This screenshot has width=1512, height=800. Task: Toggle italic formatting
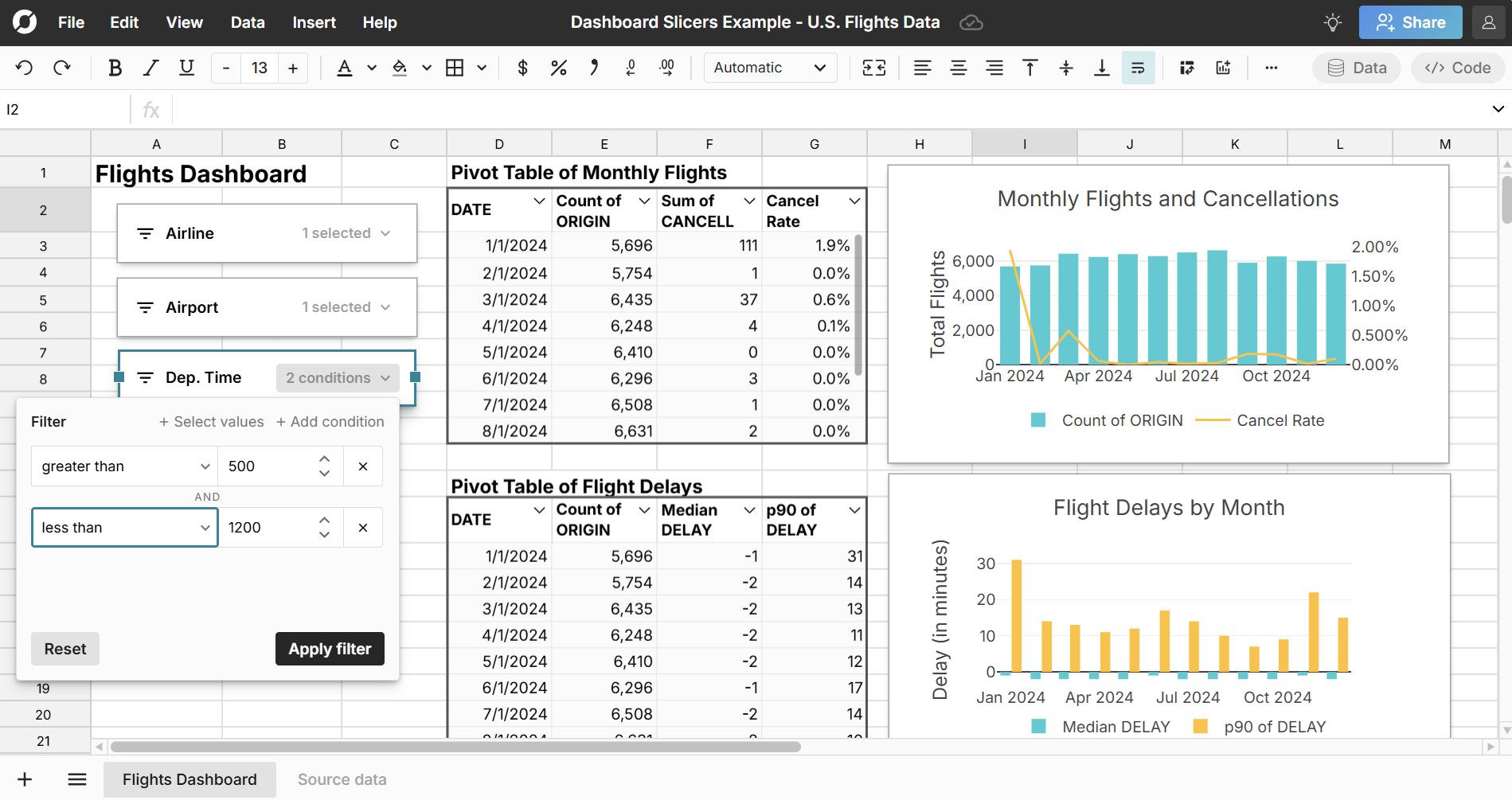[150, 68]
